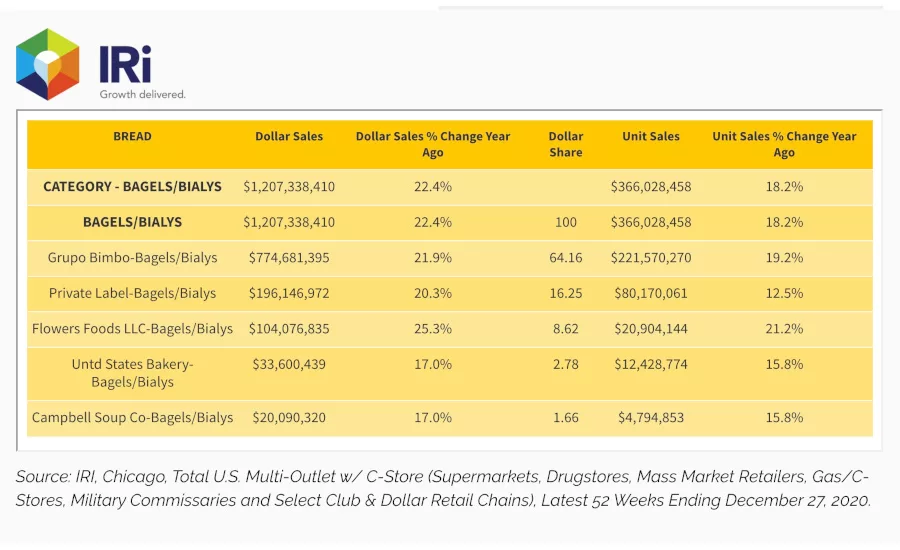The width and height of the screenshot is (900, 550).
Task: Click the IRi wordmark text
Action: (x=126, y=64)
